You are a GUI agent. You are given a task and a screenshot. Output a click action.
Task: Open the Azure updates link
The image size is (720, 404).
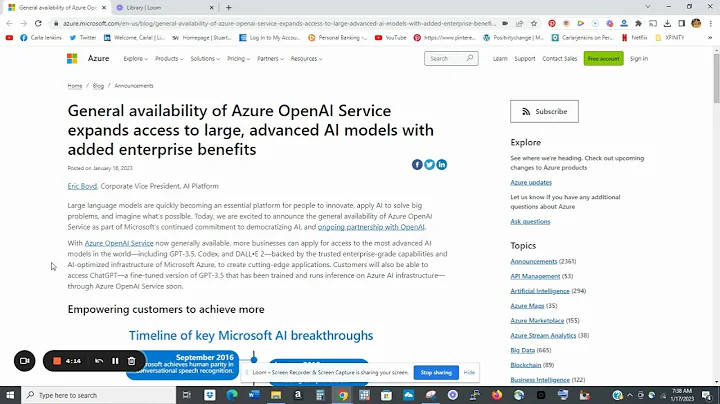pyautogui.click(x=531, y=182)
